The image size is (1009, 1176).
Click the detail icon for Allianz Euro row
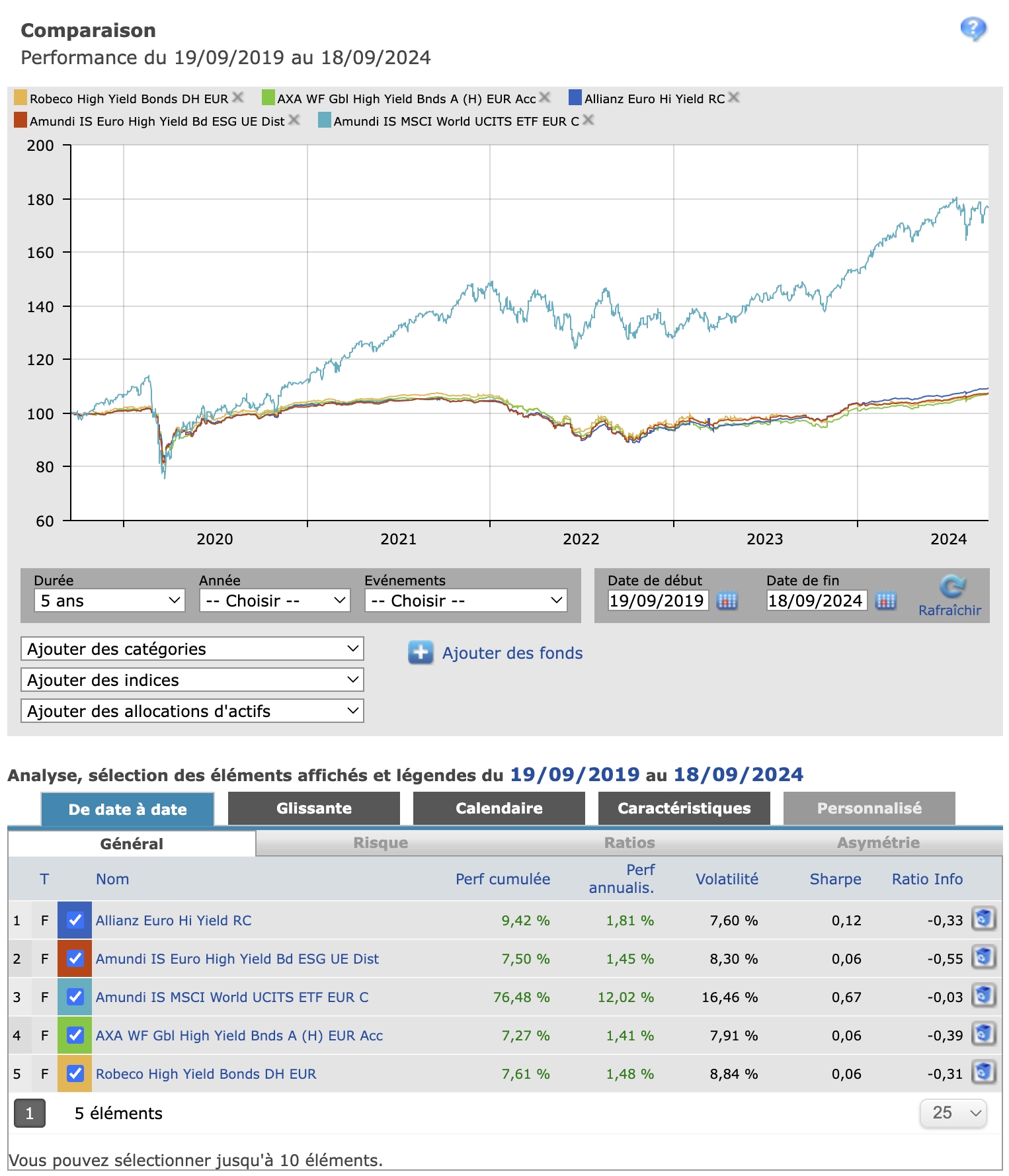coord(983,919)
